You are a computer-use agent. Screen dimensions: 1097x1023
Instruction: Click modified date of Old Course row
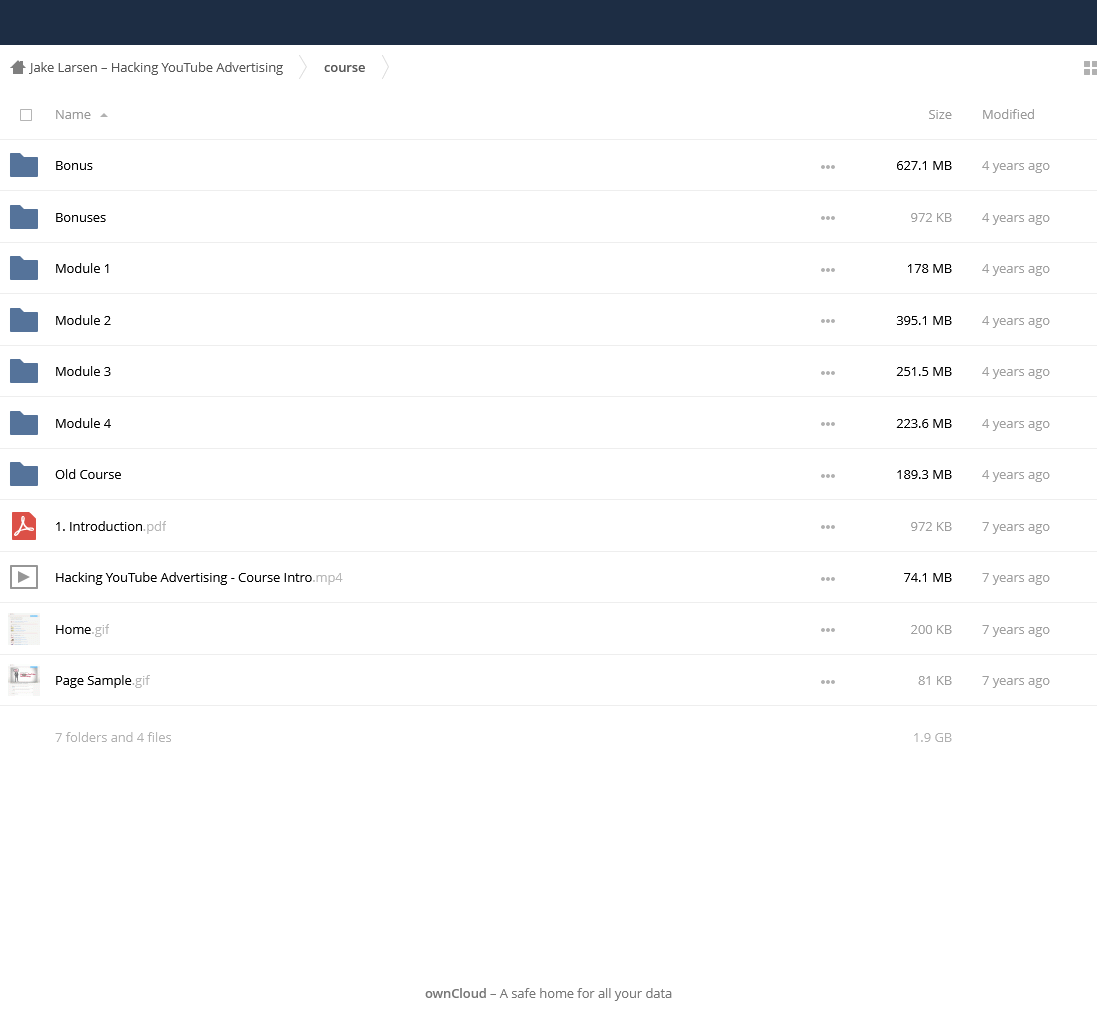1015,474
